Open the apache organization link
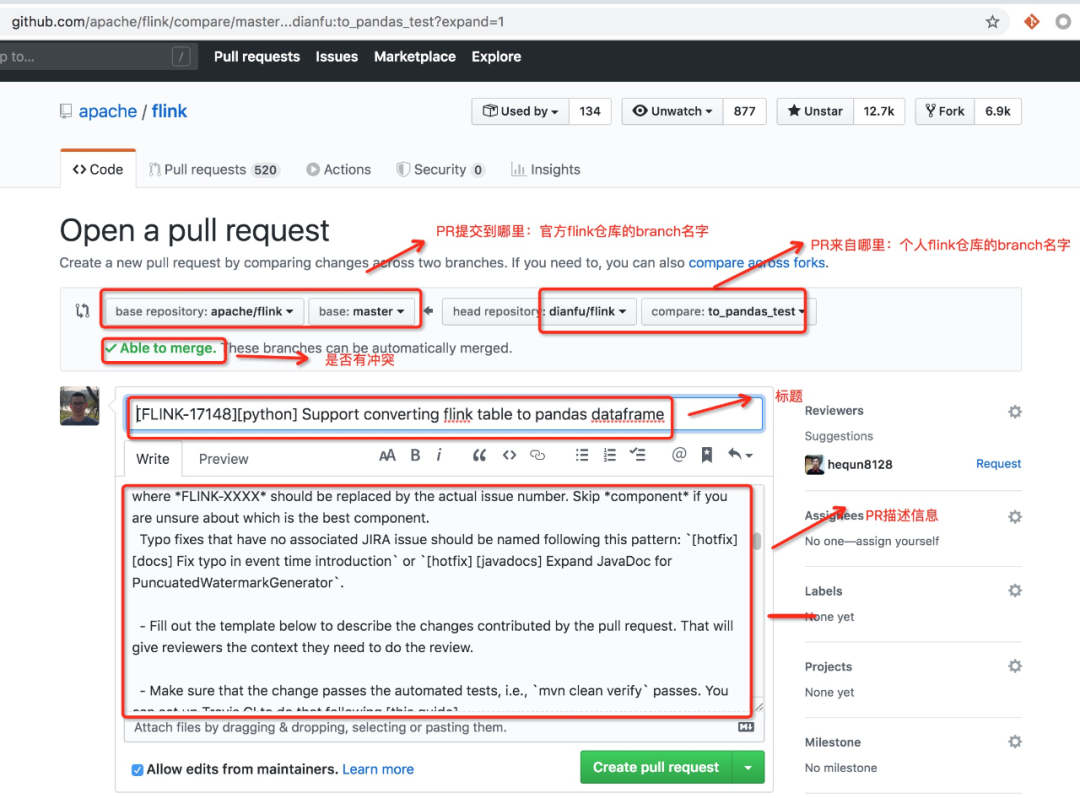 [x=107, y=112]
